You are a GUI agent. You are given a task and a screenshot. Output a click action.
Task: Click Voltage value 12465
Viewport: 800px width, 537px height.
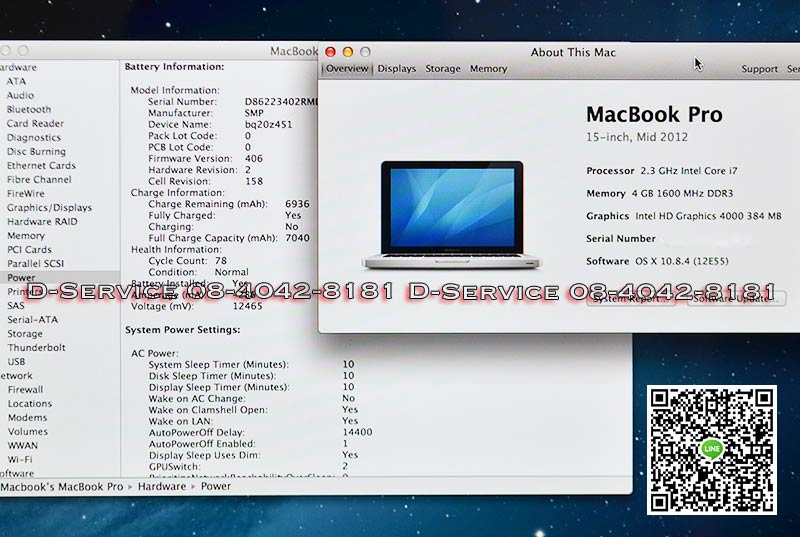247,306
